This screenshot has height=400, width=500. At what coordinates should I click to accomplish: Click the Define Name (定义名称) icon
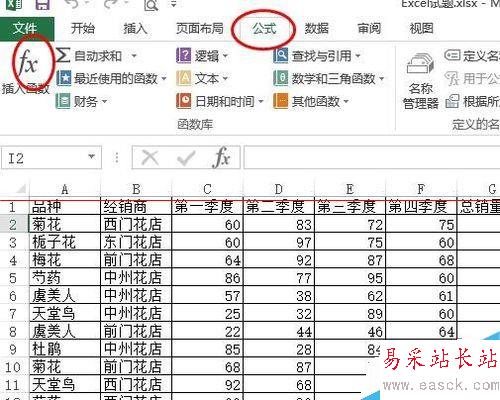pyautogui.click(x=452, y=55)
